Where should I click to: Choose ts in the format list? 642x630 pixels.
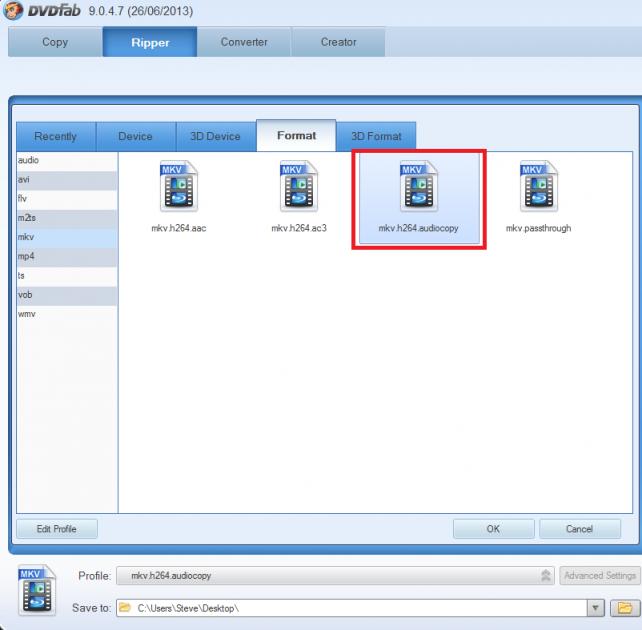67,276
